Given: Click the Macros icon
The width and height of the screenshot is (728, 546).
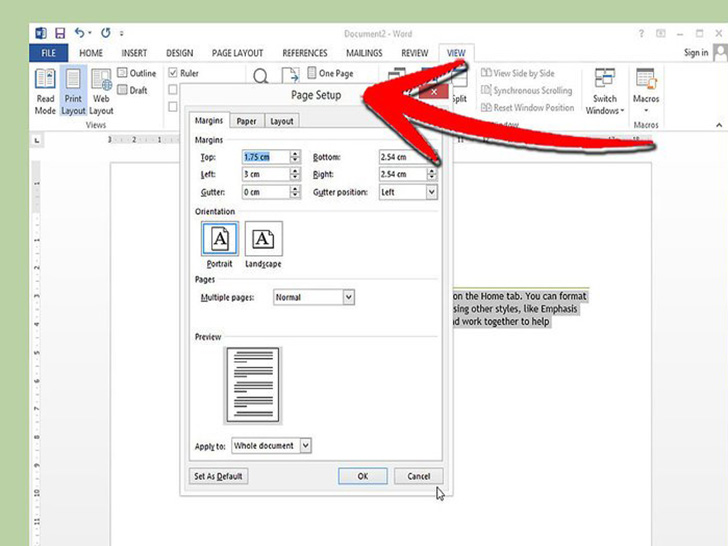Looking at the screenshot, I should coord(646,80).
